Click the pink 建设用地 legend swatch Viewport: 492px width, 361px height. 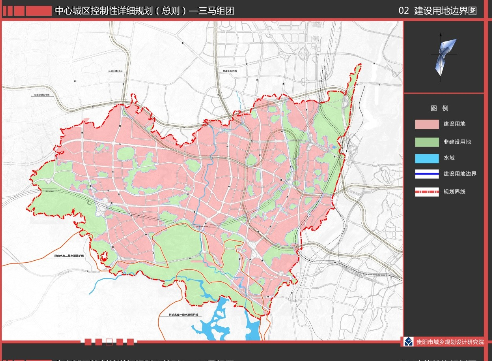coord(427,124)
